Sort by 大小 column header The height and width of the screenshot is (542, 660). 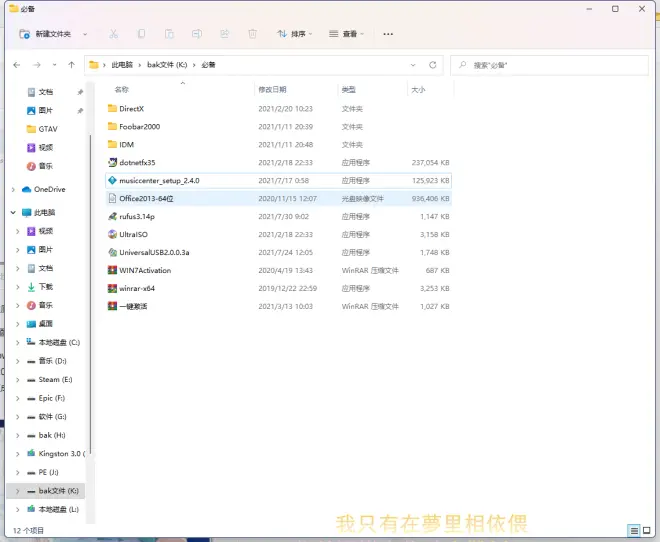tap(418, 90)
